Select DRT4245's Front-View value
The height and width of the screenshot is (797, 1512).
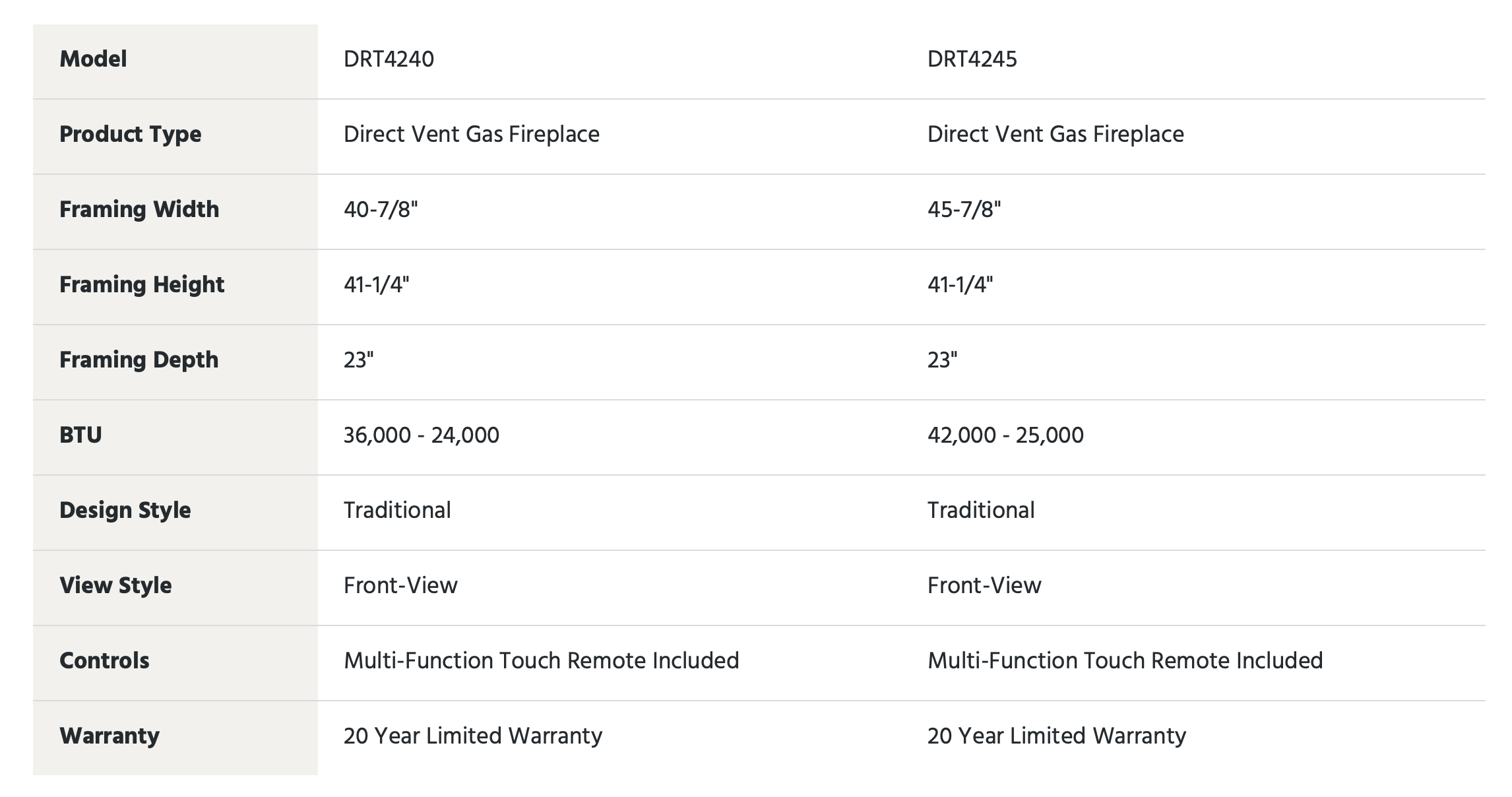click(984, 586)
